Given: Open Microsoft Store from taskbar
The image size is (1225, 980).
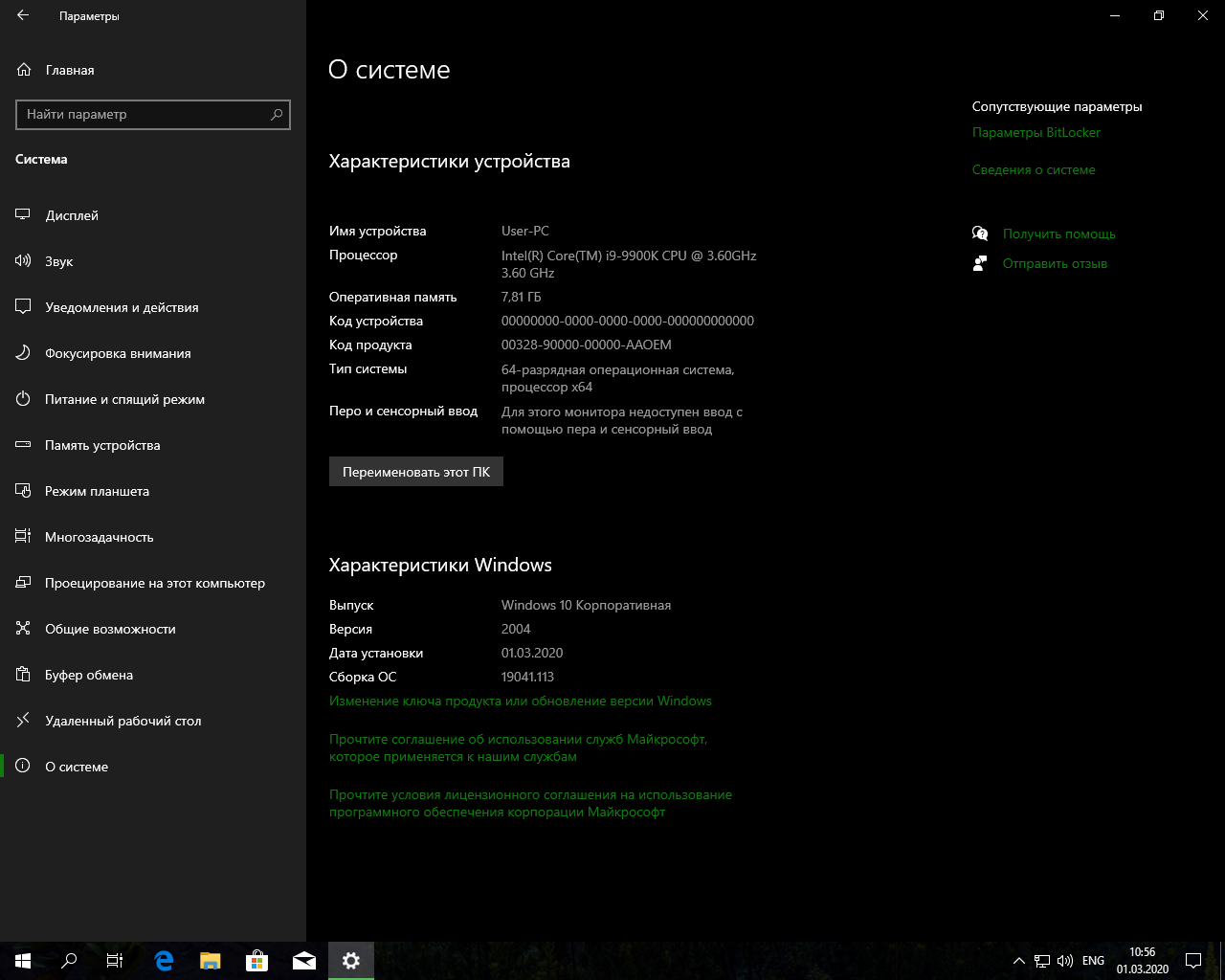Looking at the screenshot, I should pos(256,961).
